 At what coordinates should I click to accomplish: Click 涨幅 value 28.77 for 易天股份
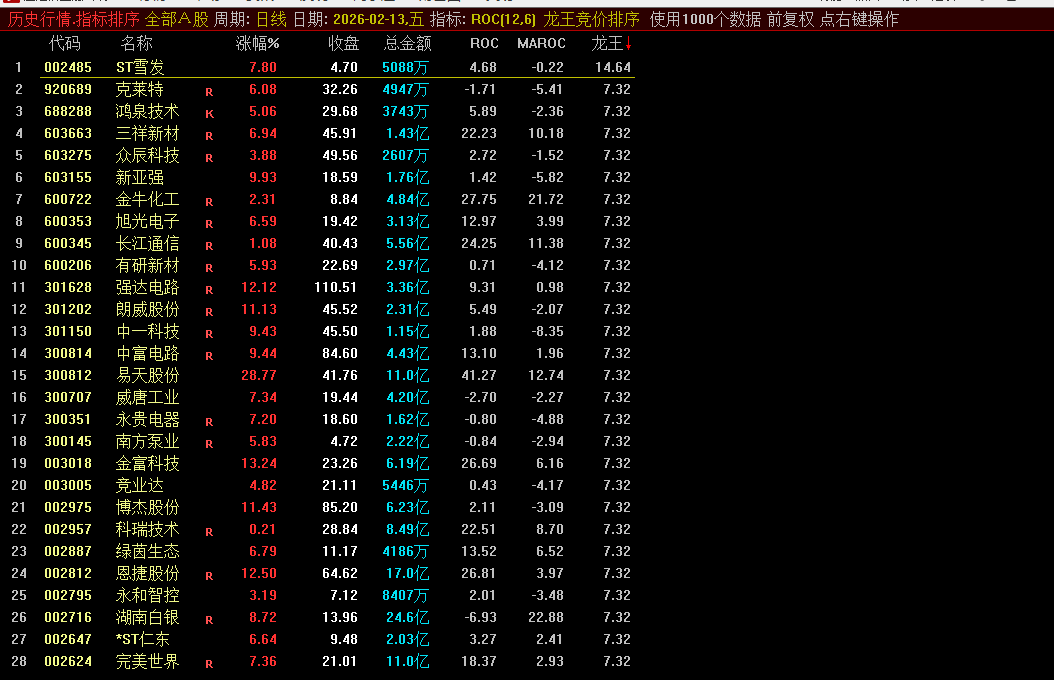(x=259, y=375)
